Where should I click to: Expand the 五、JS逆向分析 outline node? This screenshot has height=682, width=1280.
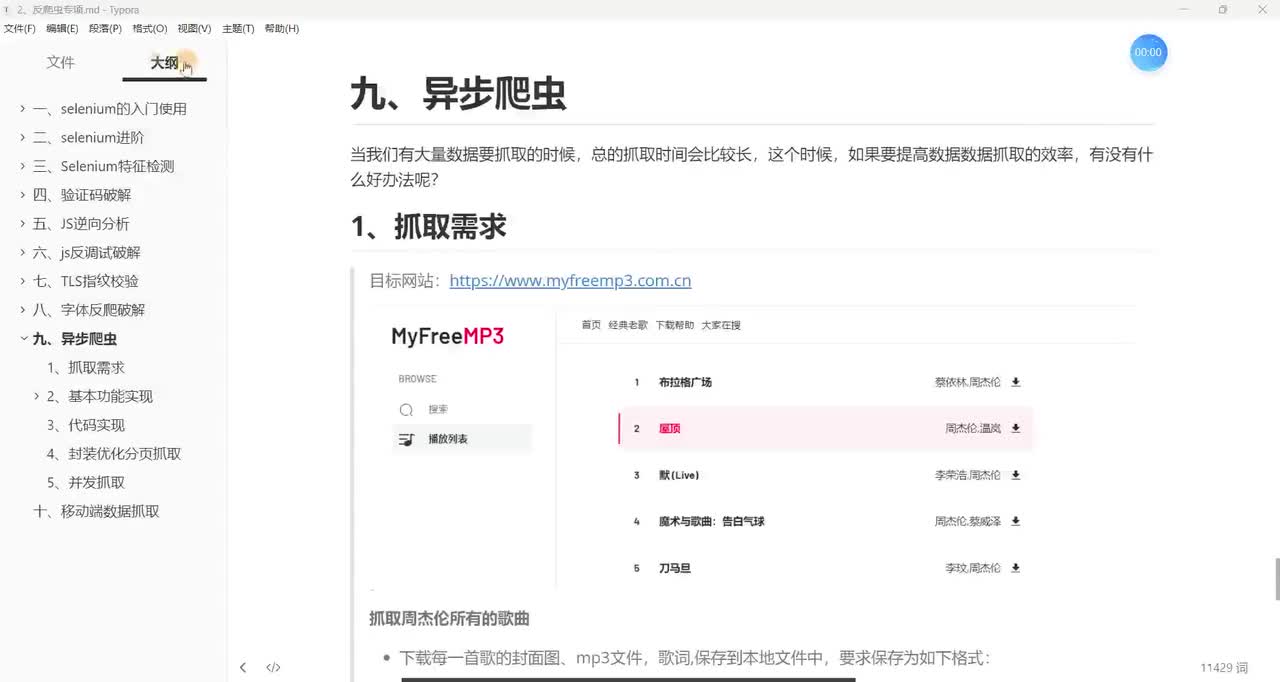[23, 224]
